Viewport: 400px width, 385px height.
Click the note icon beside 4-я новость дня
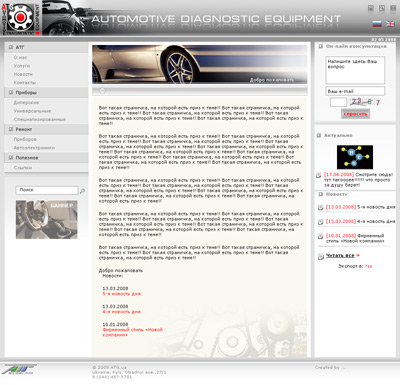(x=320, y=222)
